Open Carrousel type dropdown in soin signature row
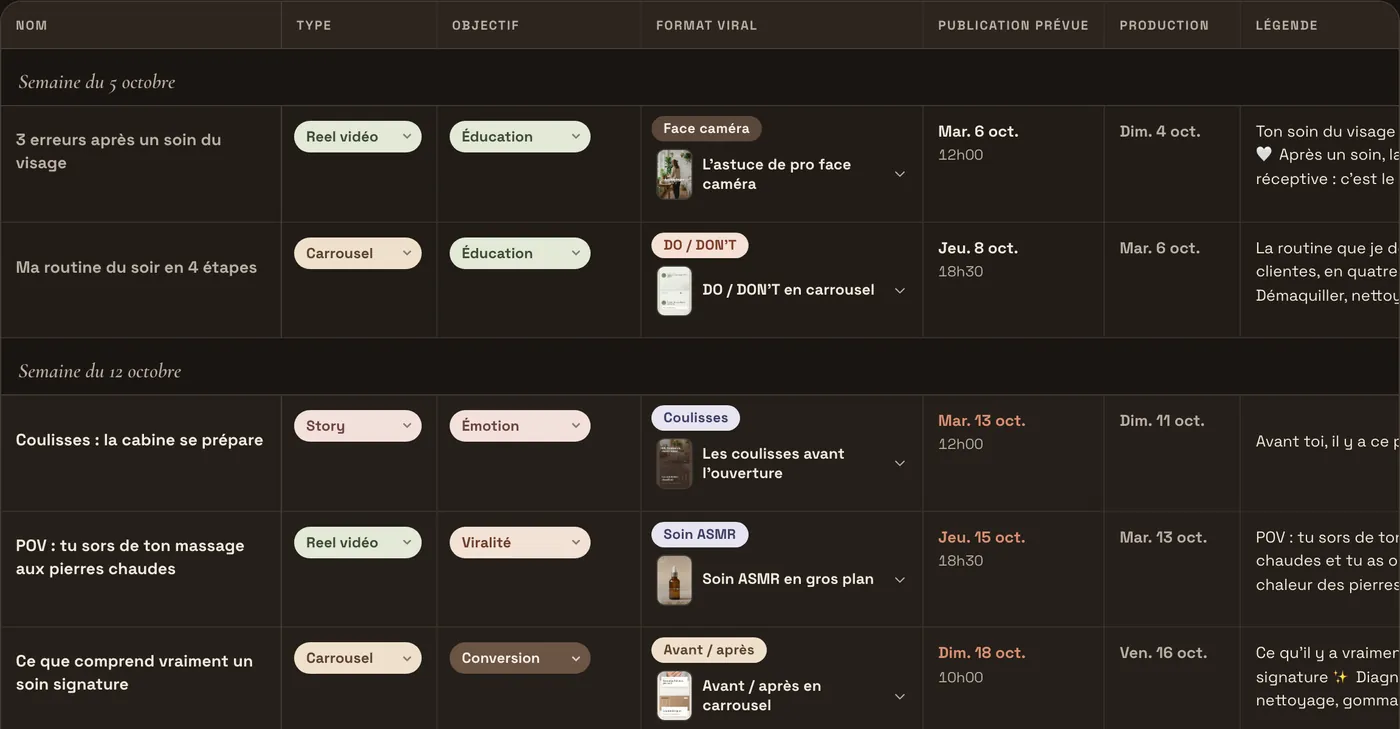 [357, 658]
